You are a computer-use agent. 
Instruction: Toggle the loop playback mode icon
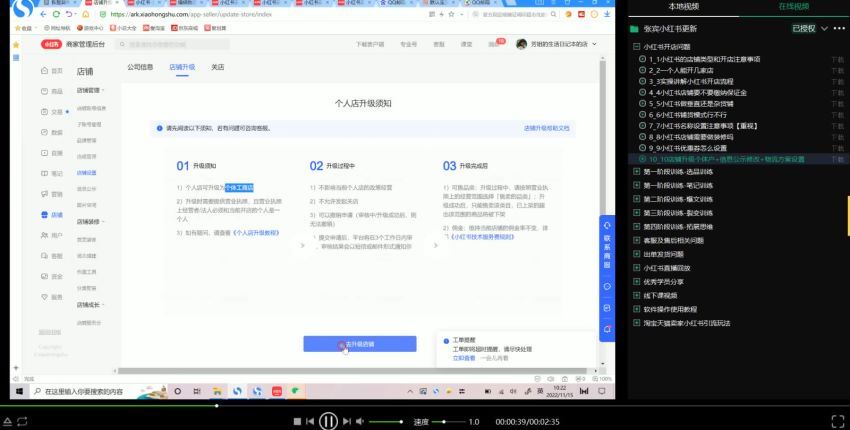pos(23,421)
